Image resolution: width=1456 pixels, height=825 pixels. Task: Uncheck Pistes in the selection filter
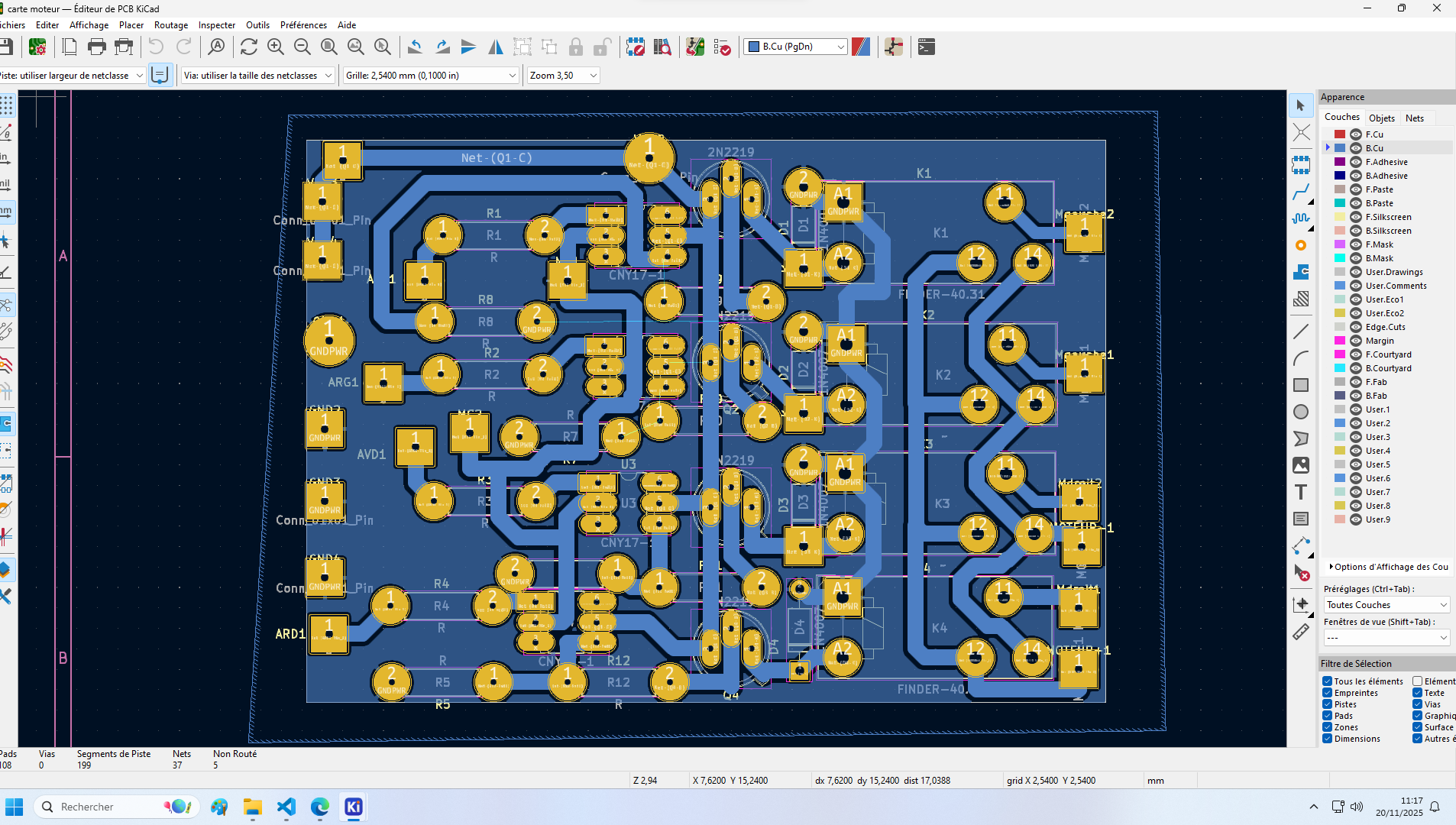[1327, 704]
